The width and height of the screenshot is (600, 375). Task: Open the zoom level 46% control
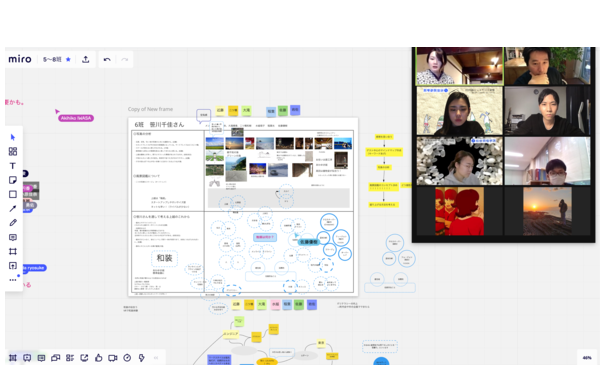pos(587,358)
